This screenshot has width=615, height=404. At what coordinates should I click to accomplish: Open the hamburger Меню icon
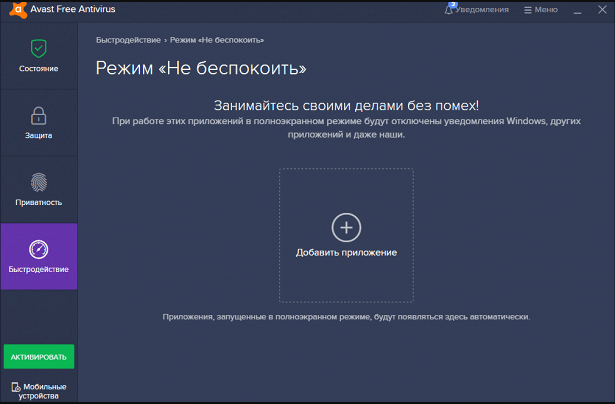tap(528, 10)
